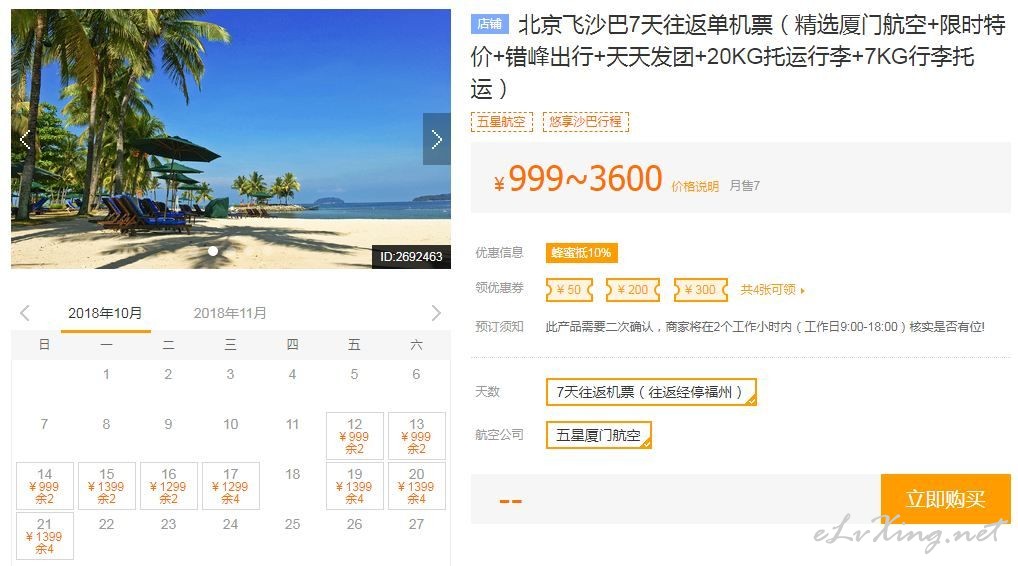This screenshot has width=1018, height=566.
Task: Advance calendar with the next month arrow
Action: (x=436, y=314)
